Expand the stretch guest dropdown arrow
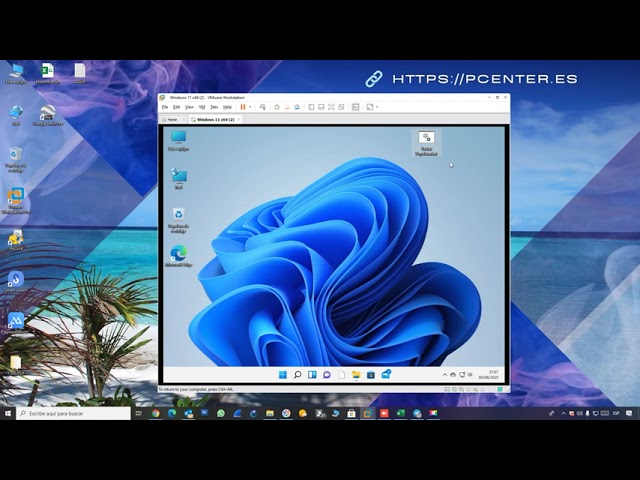Viewport: 640px width, 480px height. (377, 107)
